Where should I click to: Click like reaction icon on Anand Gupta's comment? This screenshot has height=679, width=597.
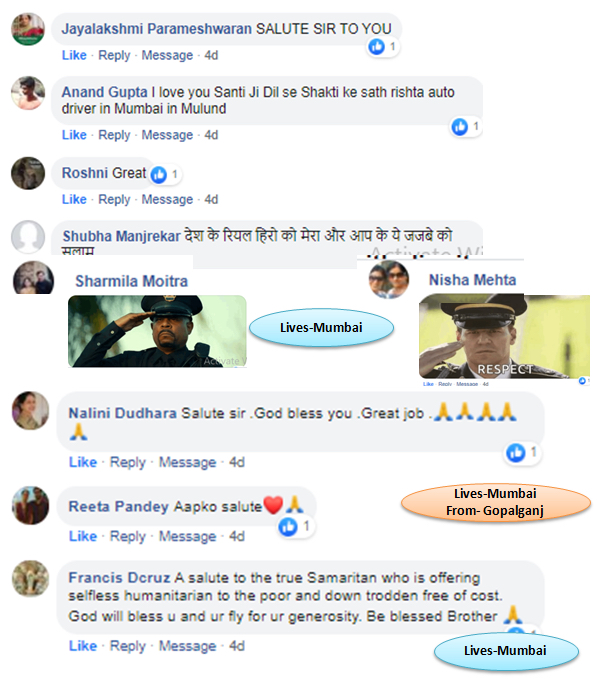[460, 126]
